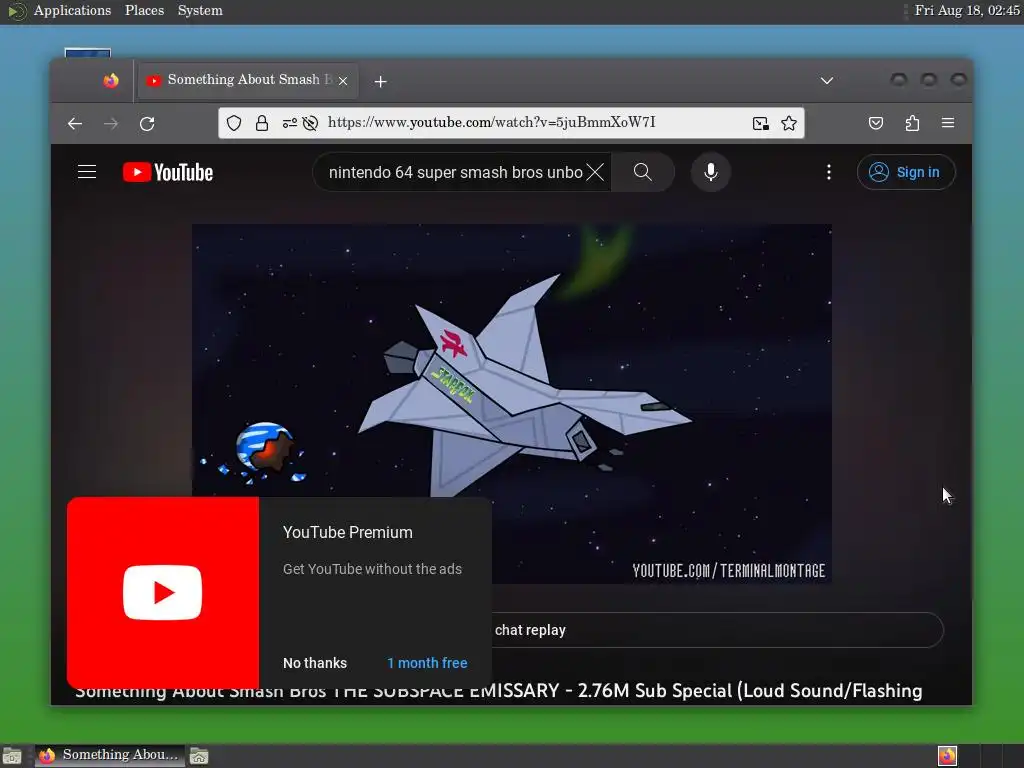
Task: Click the red YouTube Premium logo image
Action: coord(163,592)
